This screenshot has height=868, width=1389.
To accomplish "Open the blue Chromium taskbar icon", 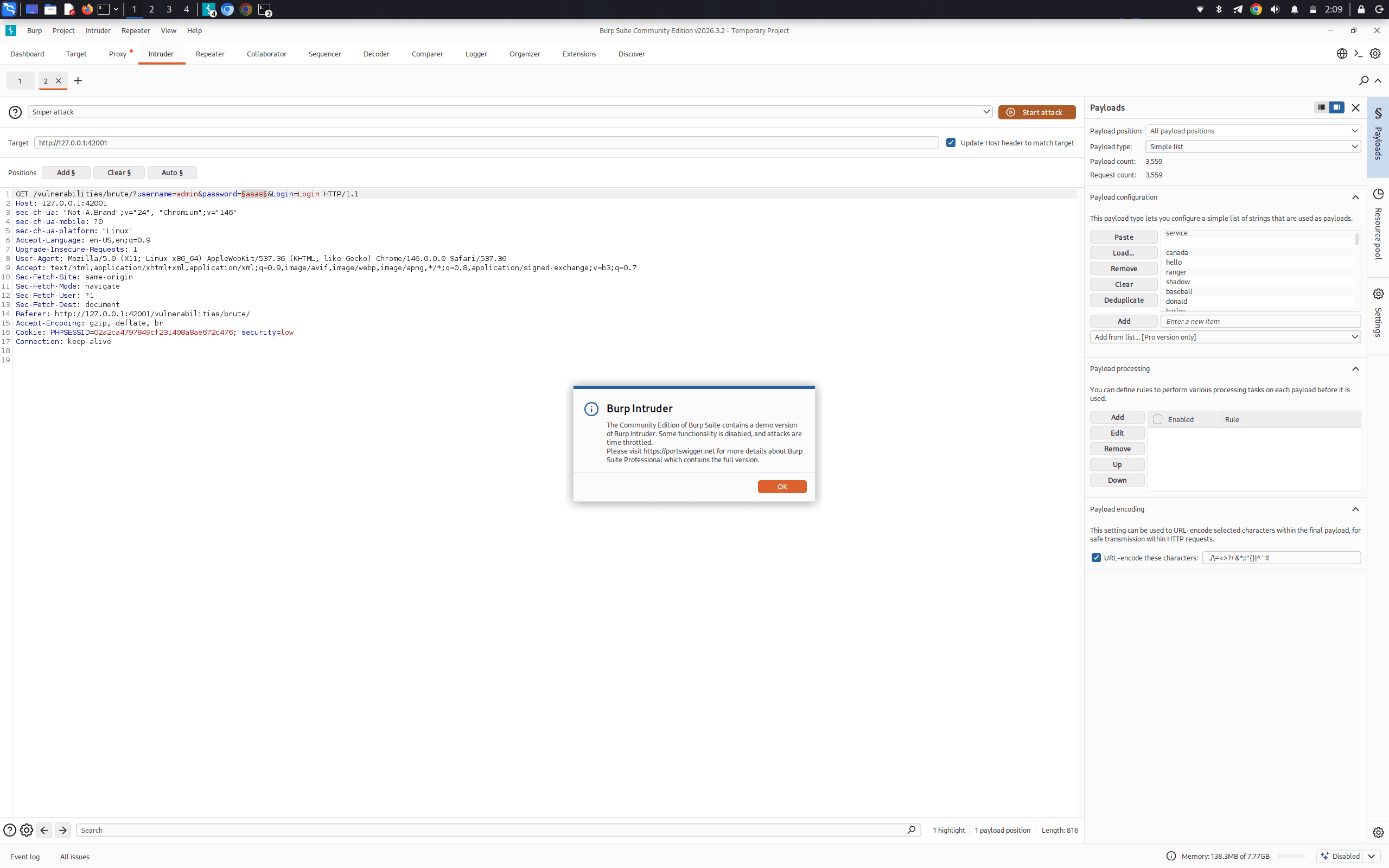I will [227, 9].
